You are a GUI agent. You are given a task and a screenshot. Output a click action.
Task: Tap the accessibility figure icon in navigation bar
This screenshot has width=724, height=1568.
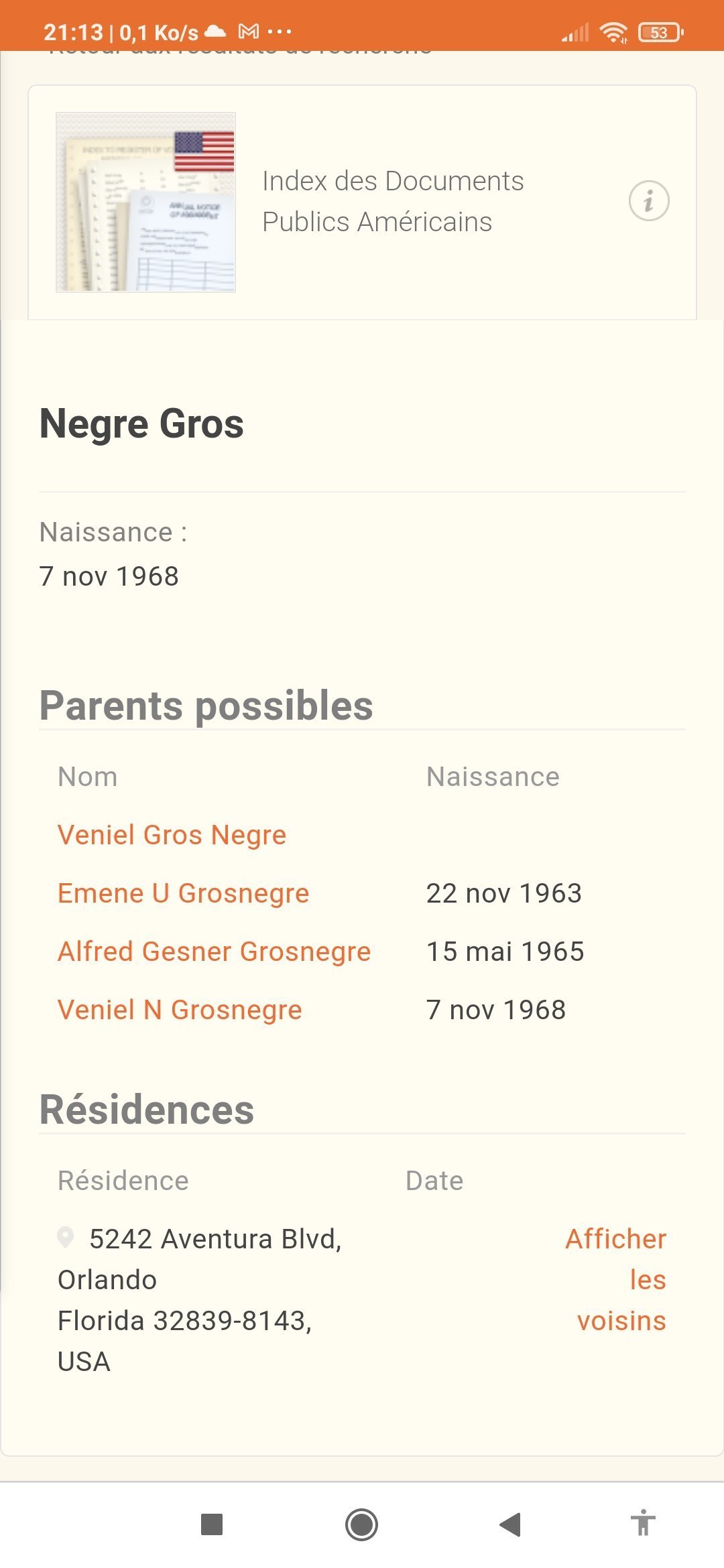tap(643, 1524)
